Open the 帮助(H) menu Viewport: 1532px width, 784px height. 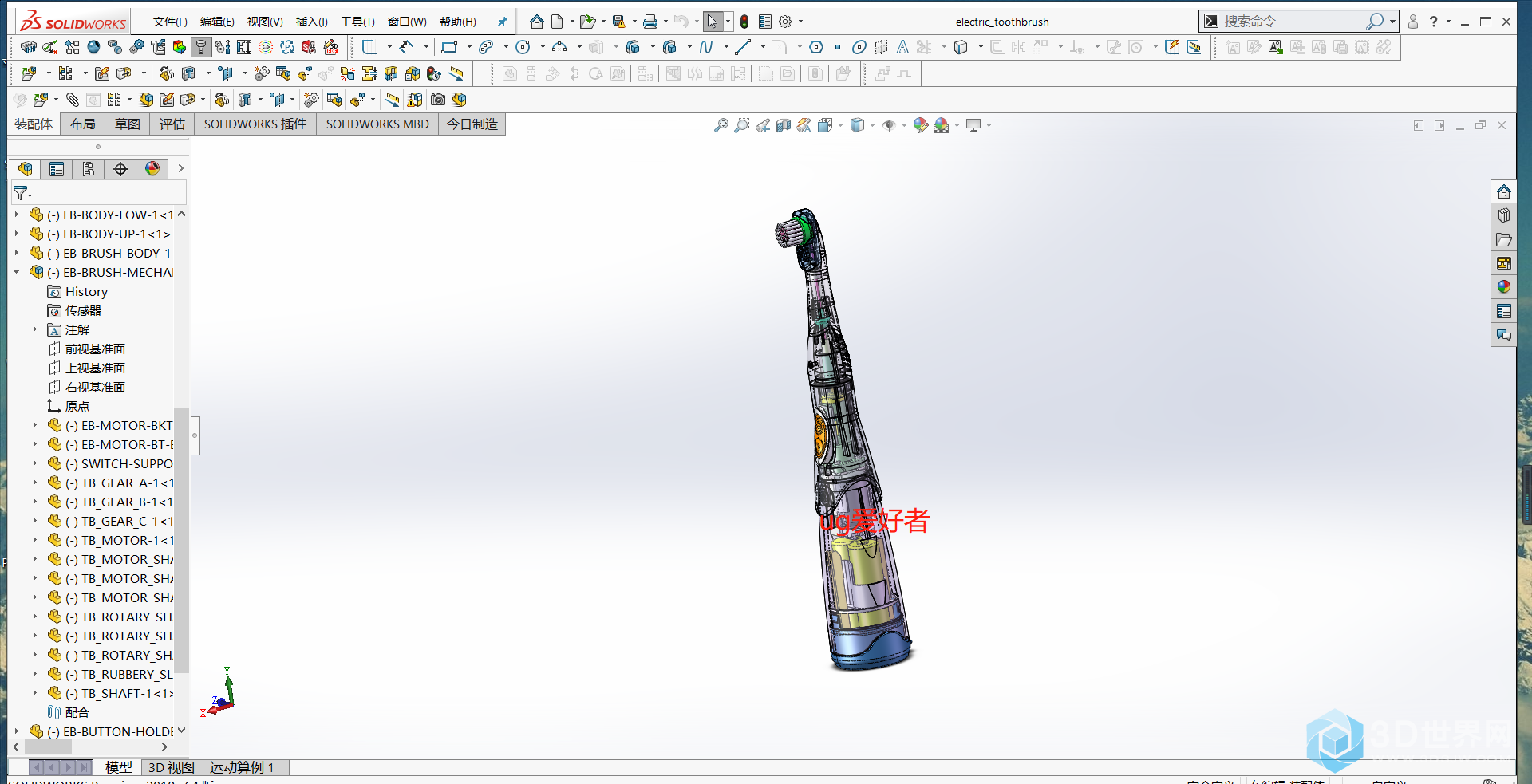click(458, 22)
